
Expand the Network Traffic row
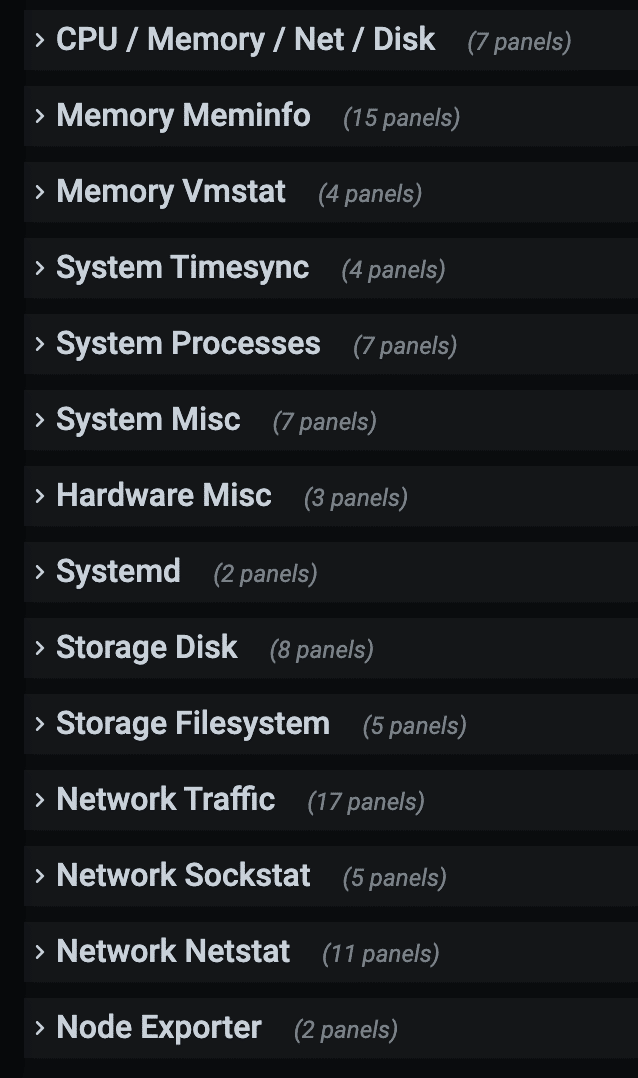coord(166,799)
